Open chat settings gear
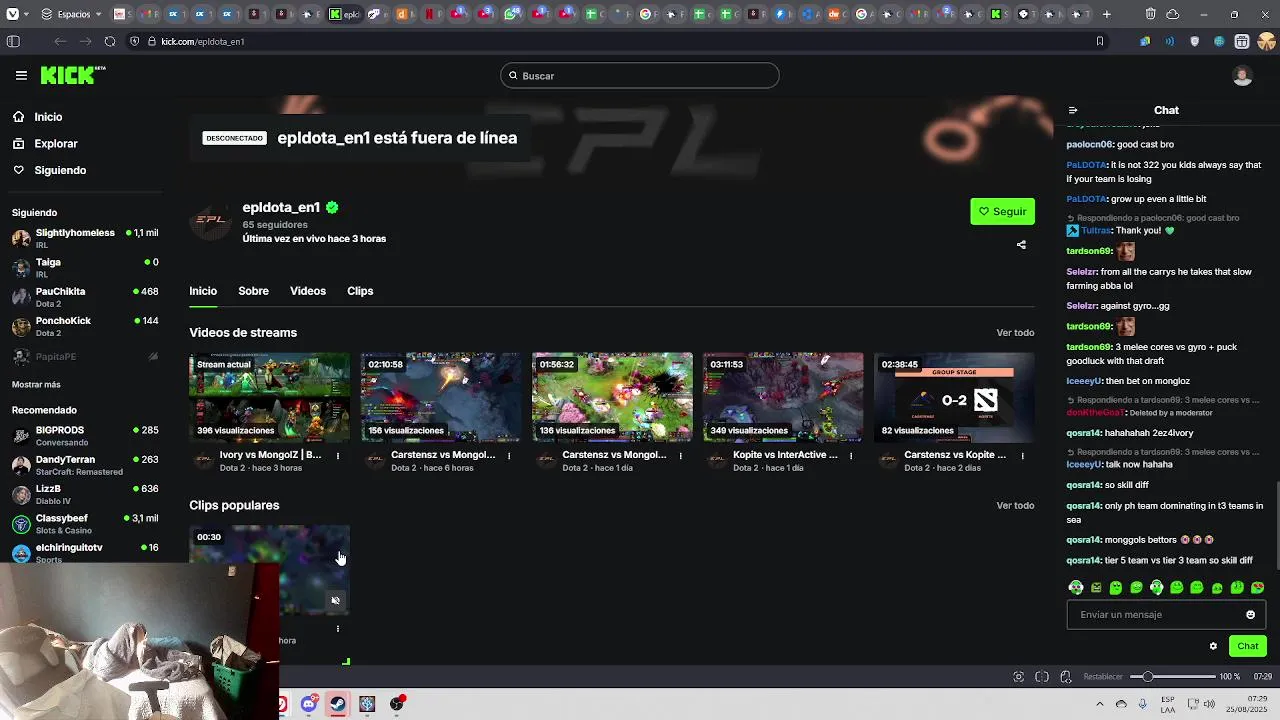 pos(1213,646)
